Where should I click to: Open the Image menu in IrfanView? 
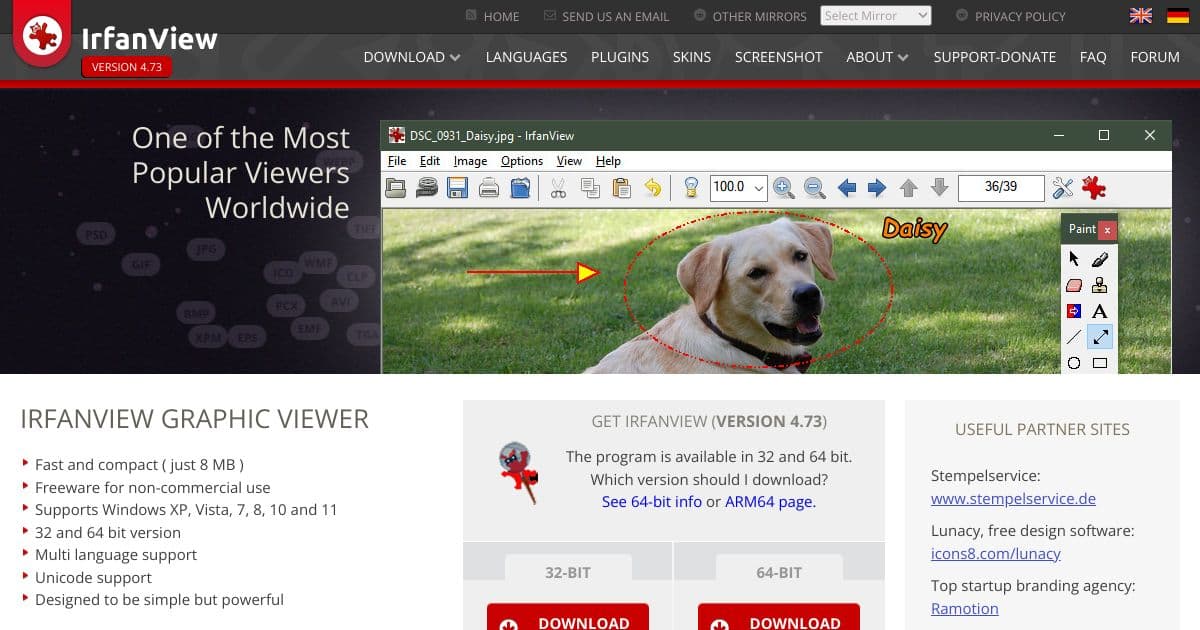point(470,160)
